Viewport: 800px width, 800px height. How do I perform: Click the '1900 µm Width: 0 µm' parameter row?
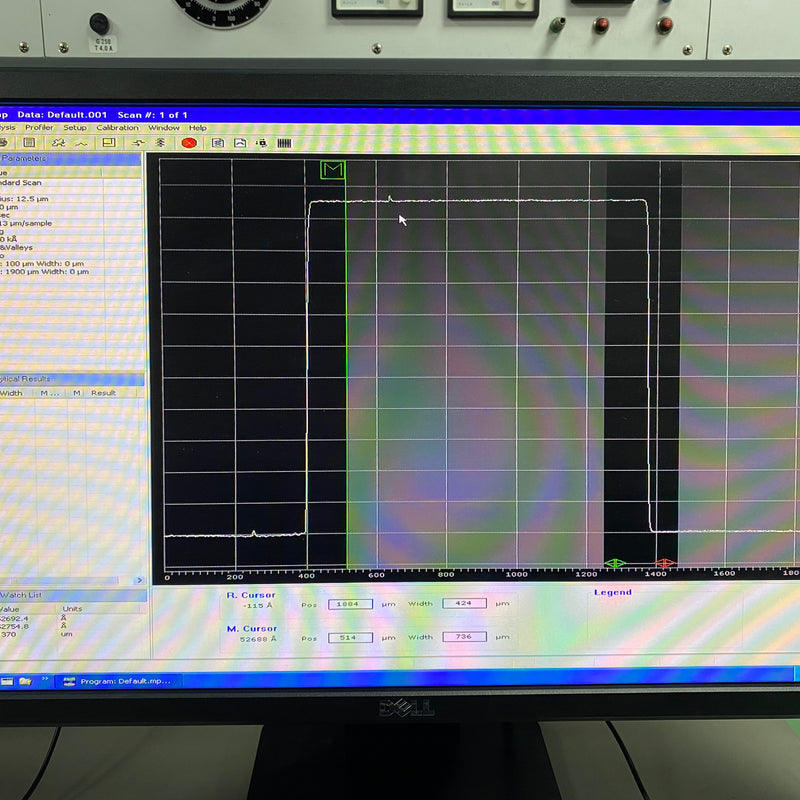(x=44, y=272)
